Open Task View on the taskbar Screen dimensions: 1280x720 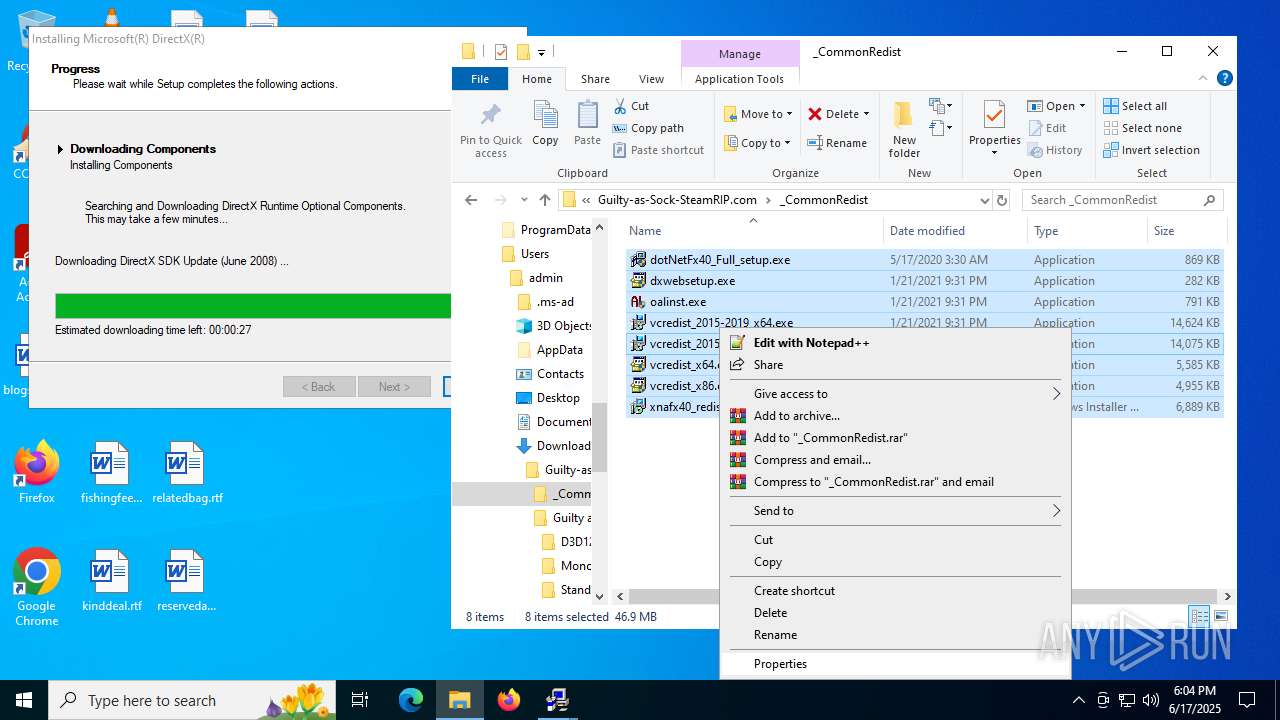point(360,700)
